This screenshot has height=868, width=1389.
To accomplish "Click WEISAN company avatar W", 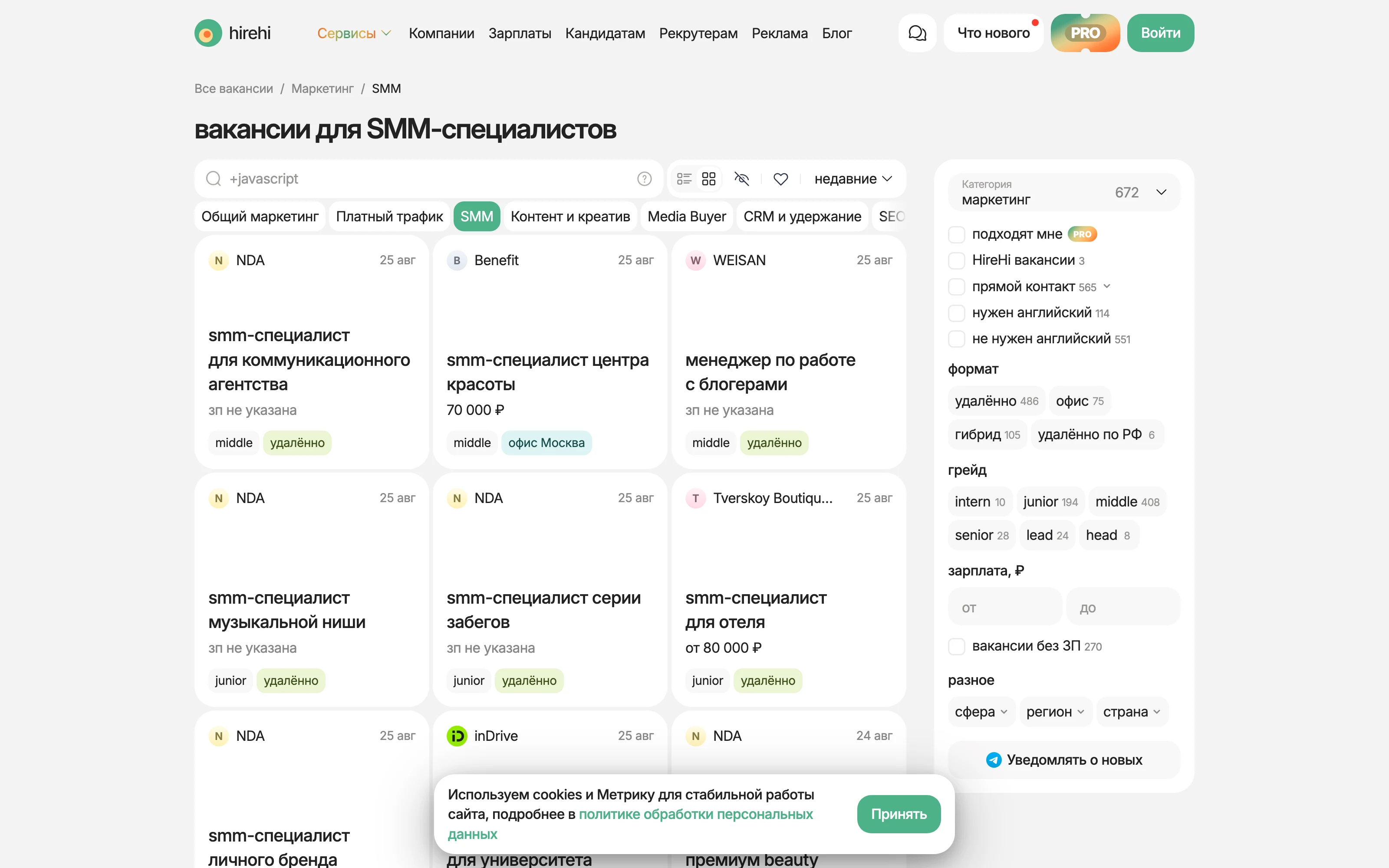I will [x=696, y=261].
